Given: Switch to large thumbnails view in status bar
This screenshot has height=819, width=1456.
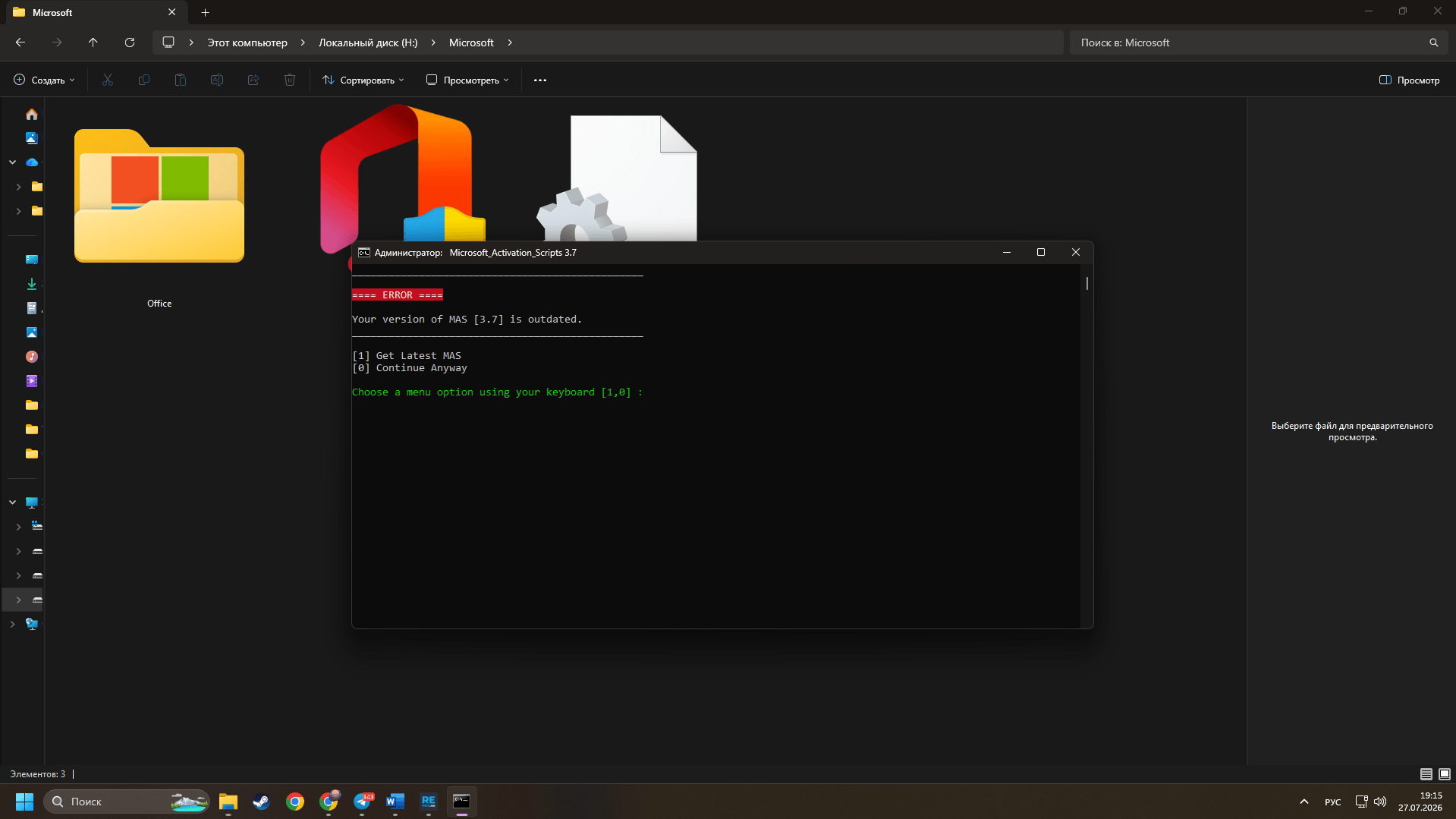Looking at the screenshot, I should (x=1445, y=774).
